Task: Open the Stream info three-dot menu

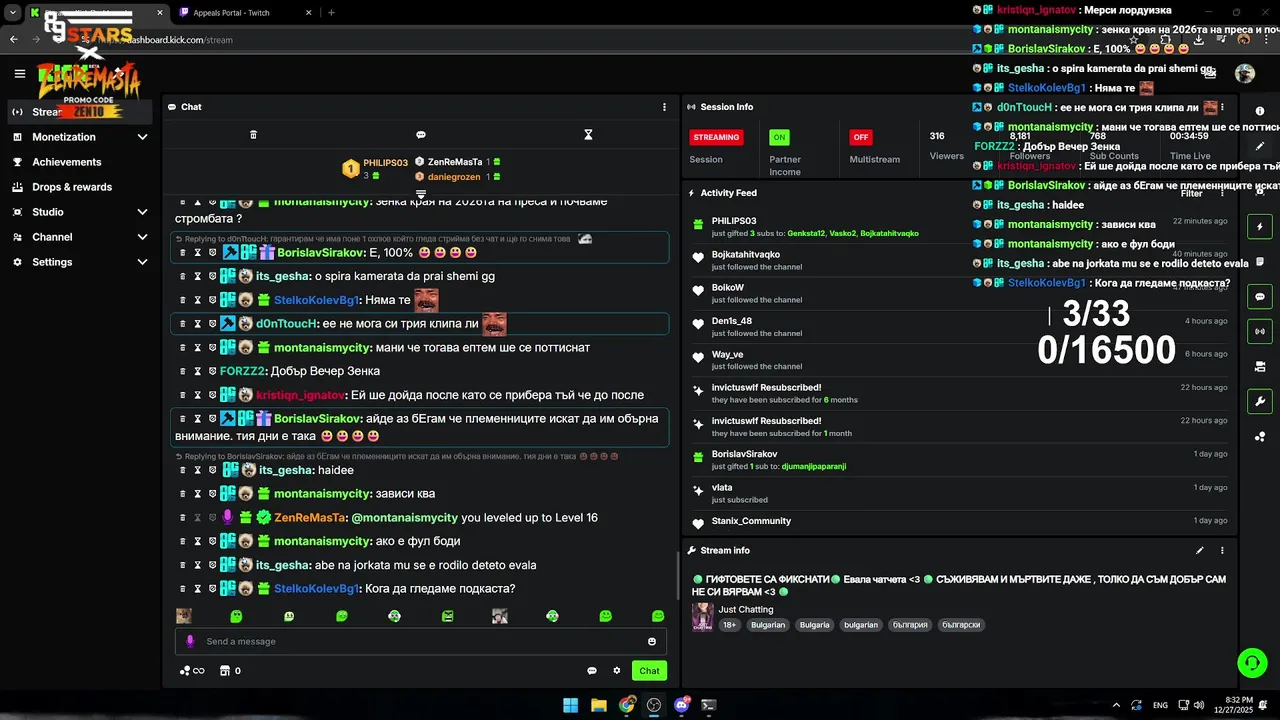Action: click(1222, 550)
